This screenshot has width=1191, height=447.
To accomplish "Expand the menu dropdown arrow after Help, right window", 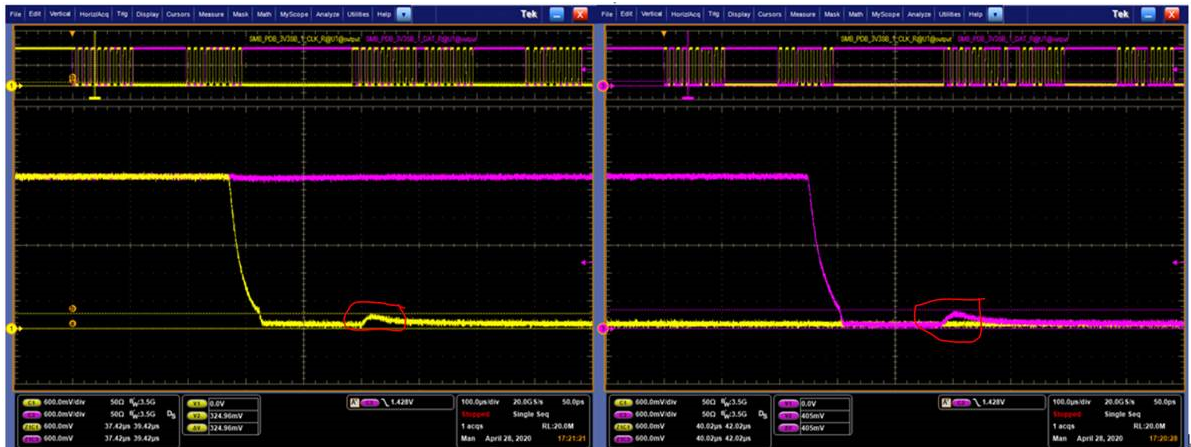I will [996, 14].
